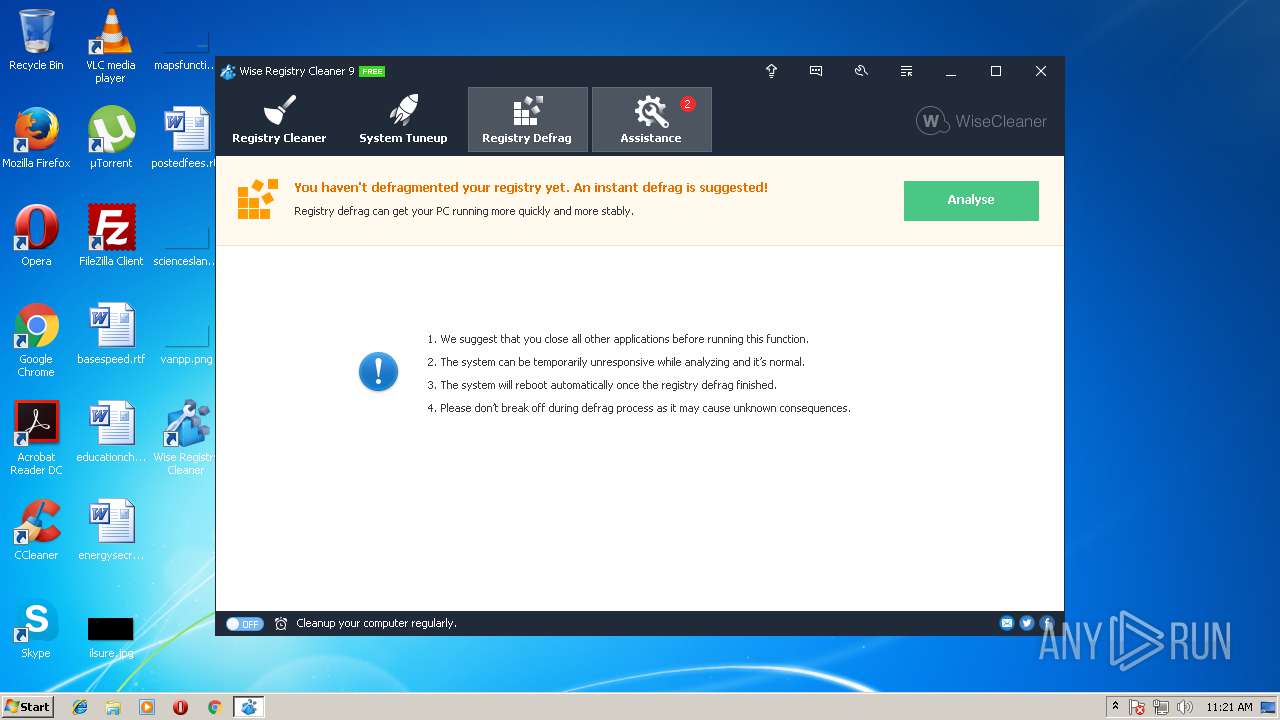Click the Facebook icon in status bar
1280x720 pixels.
click(x=1047, y=623)
